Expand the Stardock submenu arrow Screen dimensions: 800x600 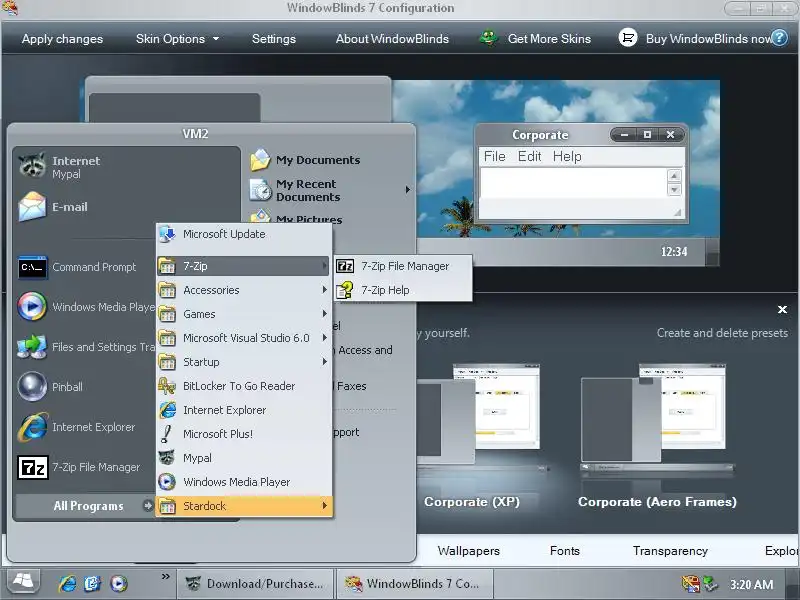pyautogui.click(x=324, y=506)
